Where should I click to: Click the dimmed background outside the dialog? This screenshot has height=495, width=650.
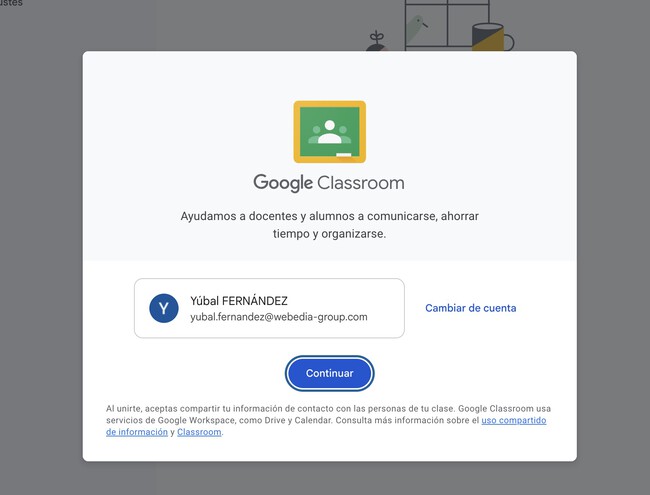[40, 250]
